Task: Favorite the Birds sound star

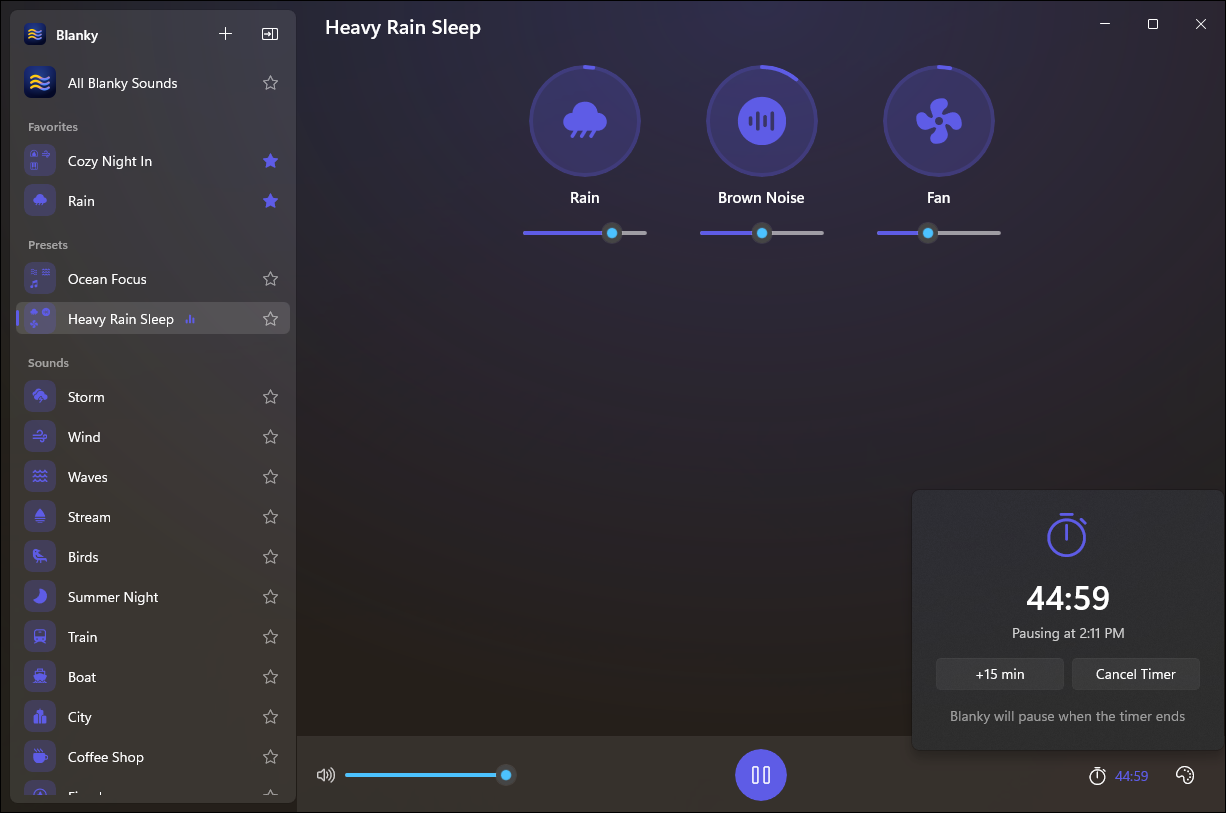Action: 270,557
